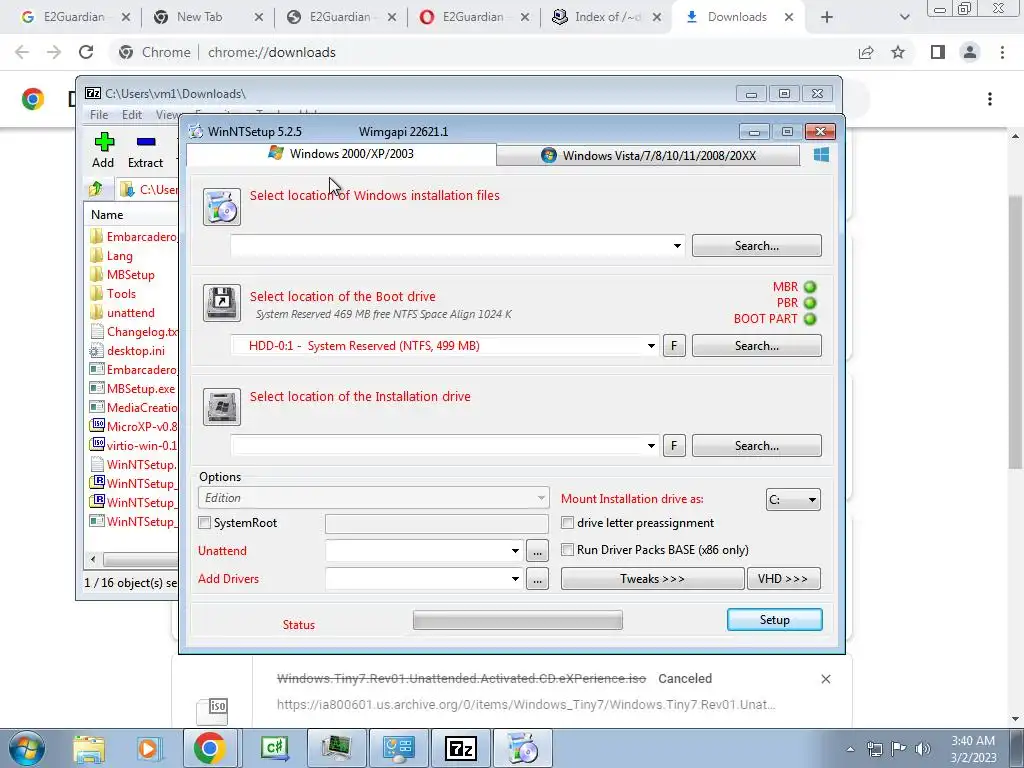The height and width of the screenshot is (768, 1024).
Task: Click the BOOT PART green status light
Action: (810, 319)
